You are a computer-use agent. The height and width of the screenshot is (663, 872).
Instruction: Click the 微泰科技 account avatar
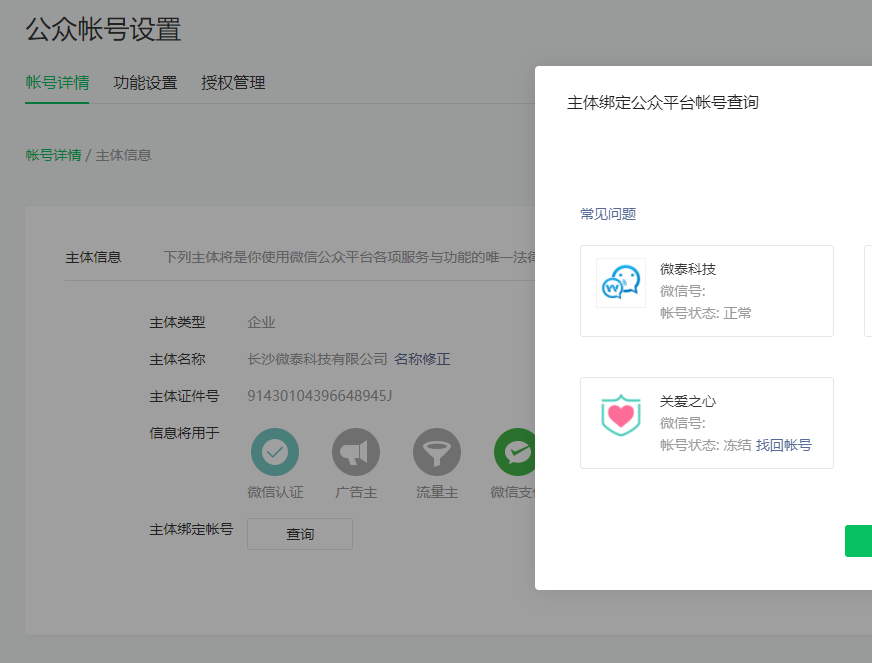click(621, 283)
